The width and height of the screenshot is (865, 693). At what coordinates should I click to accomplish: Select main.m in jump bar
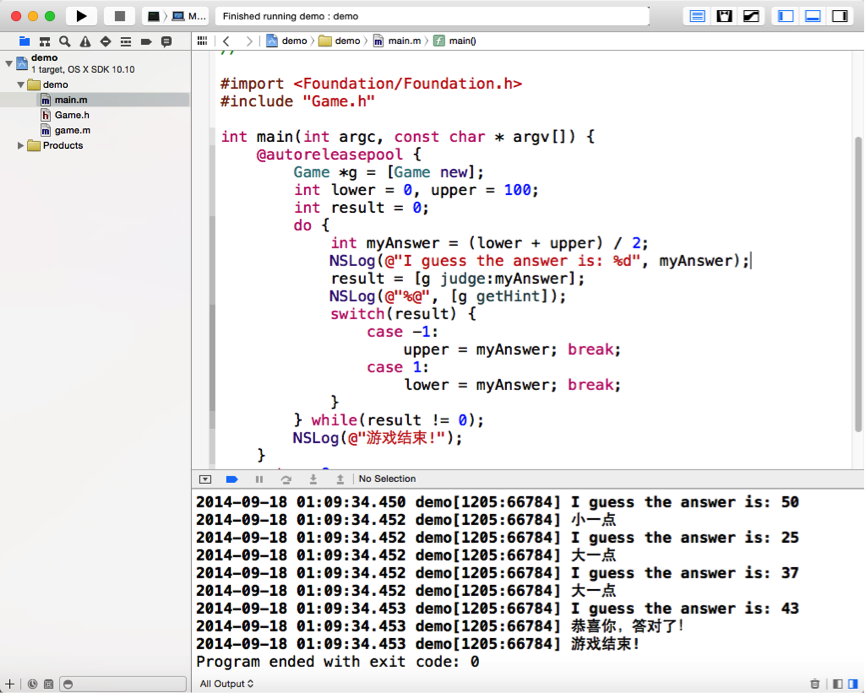point(397,41)
